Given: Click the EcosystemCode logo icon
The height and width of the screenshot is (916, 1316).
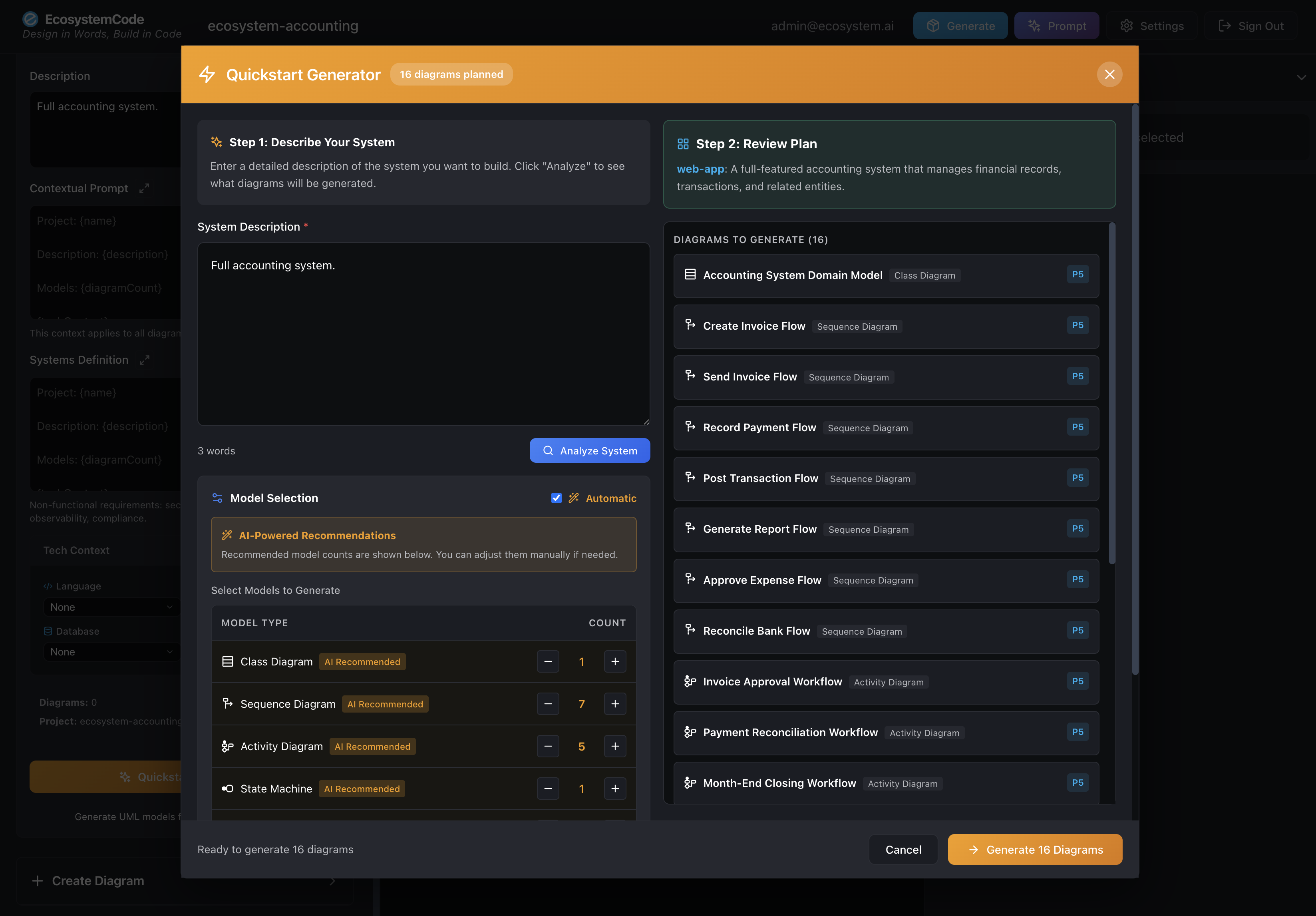Looking at the screenshot, I should click(30, 19).
